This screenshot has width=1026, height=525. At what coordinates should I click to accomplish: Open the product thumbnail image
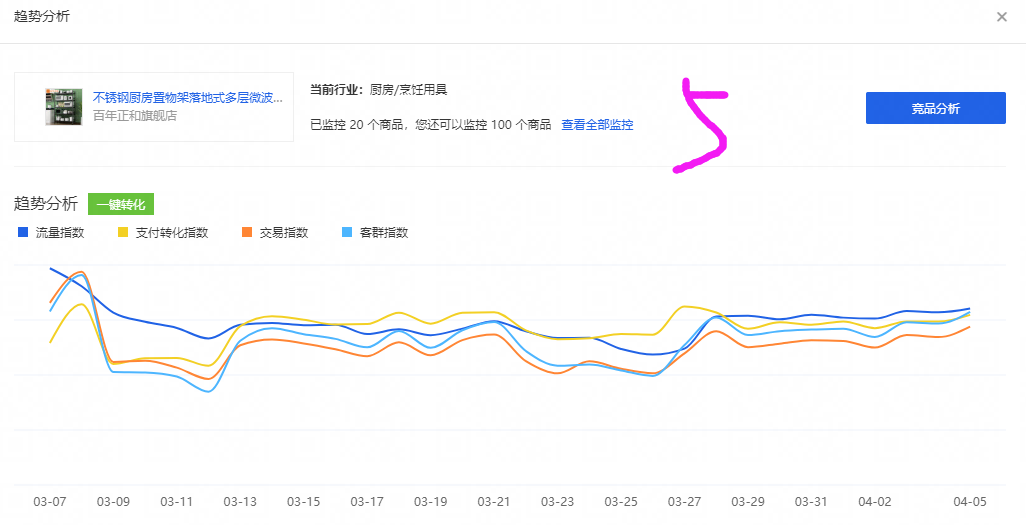(63, 107)
